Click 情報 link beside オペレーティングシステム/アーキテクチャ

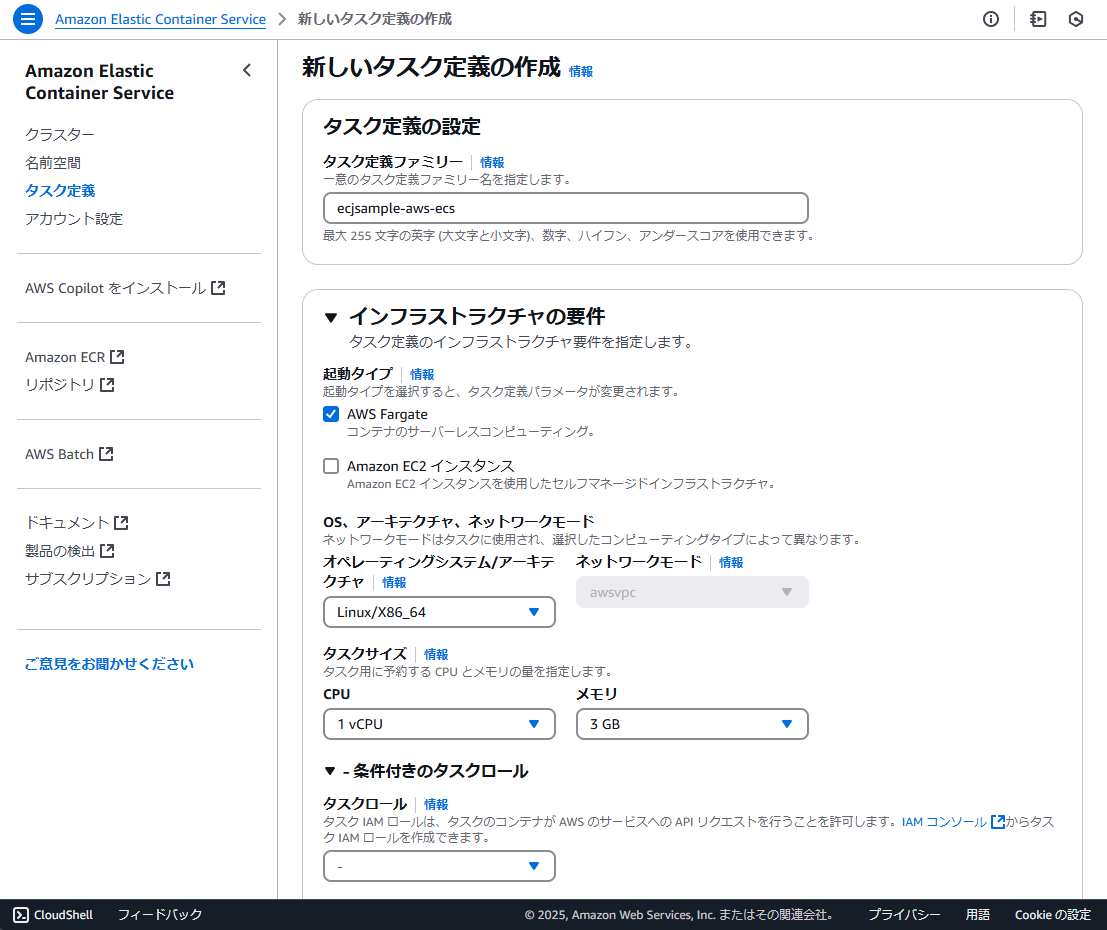point(394,582)
